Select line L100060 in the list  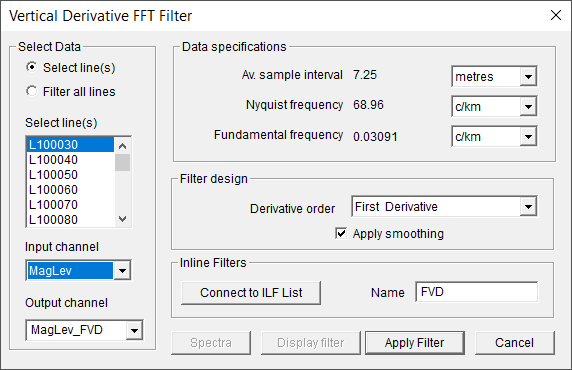pyautogui.click(x=70, y=189)
